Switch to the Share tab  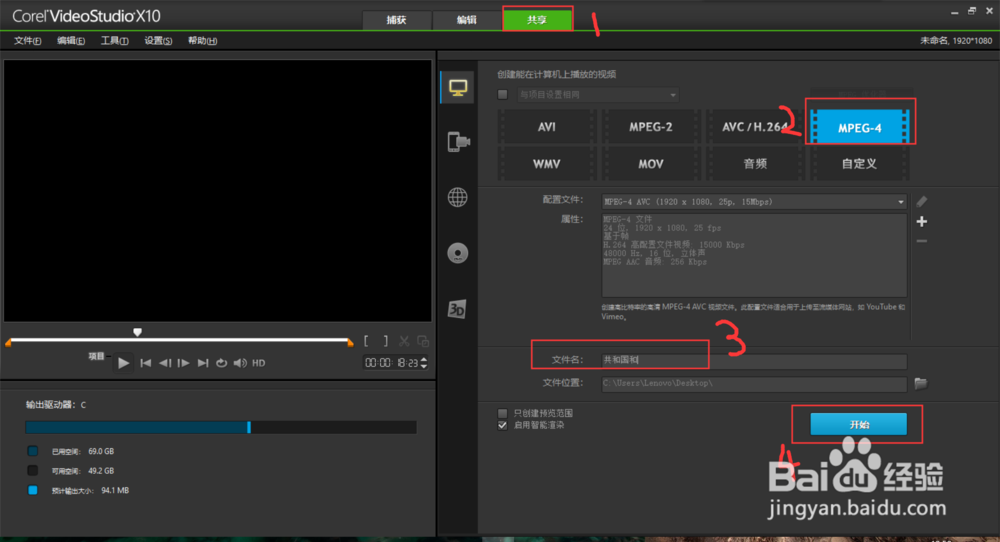[x=537, y=20]
